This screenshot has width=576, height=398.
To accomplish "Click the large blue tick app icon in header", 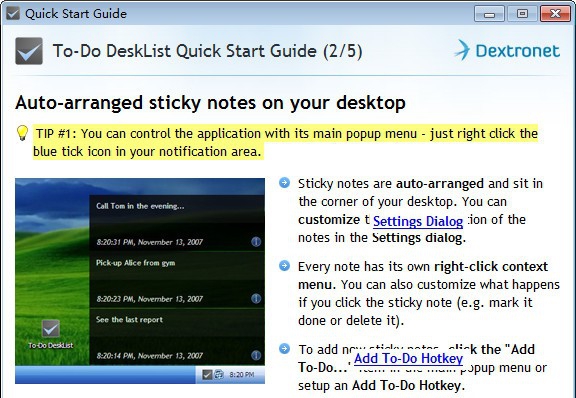I will [29, 51].
